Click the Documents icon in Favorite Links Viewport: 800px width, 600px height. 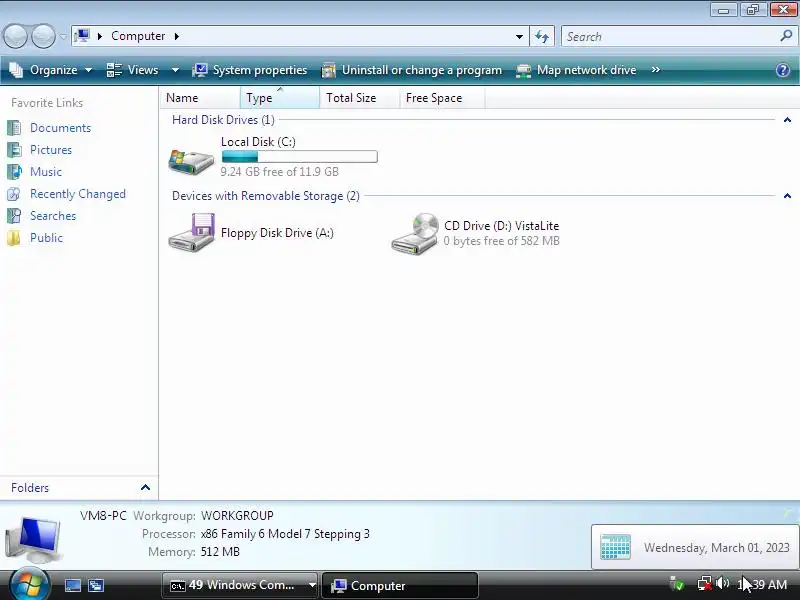pyautogui.click(x=14, y=128)
